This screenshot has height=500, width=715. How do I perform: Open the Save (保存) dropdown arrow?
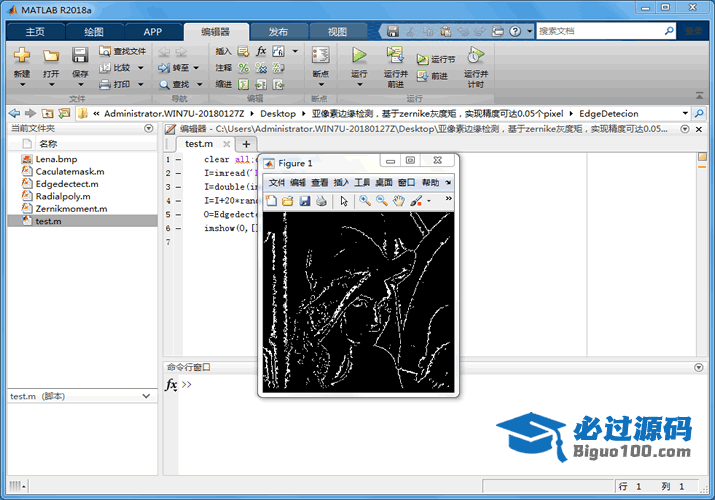coord(80,84)
